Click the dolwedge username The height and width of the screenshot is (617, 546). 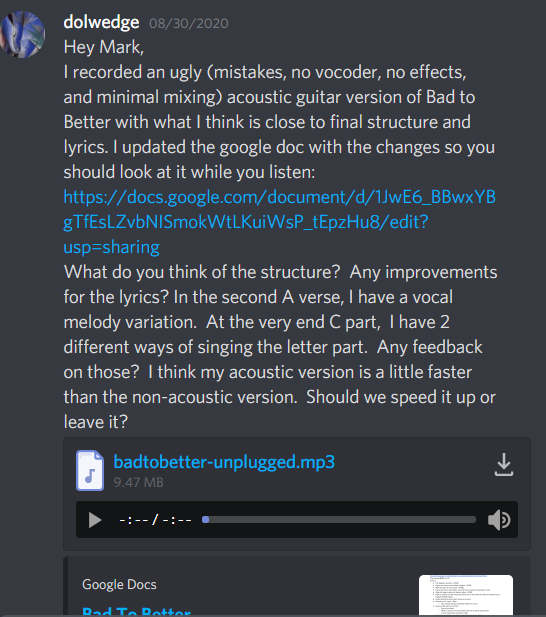coord(101,22)
